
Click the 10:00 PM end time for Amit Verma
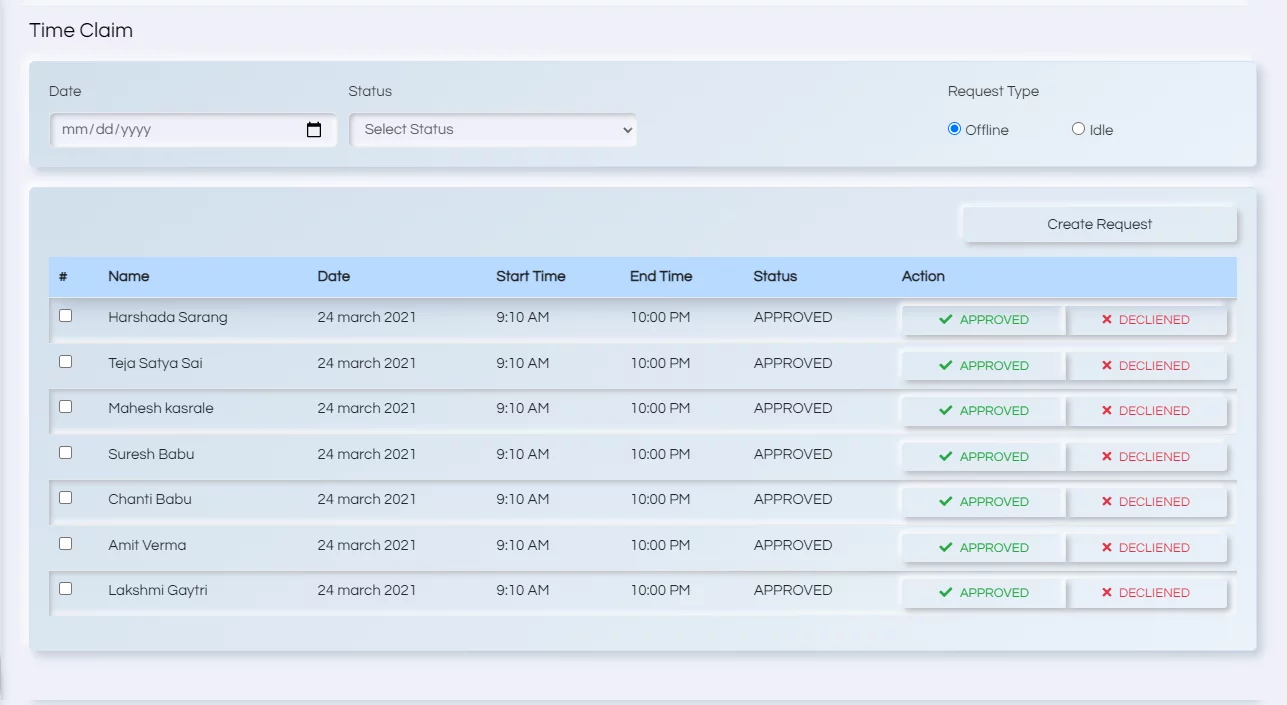point(660,545)
